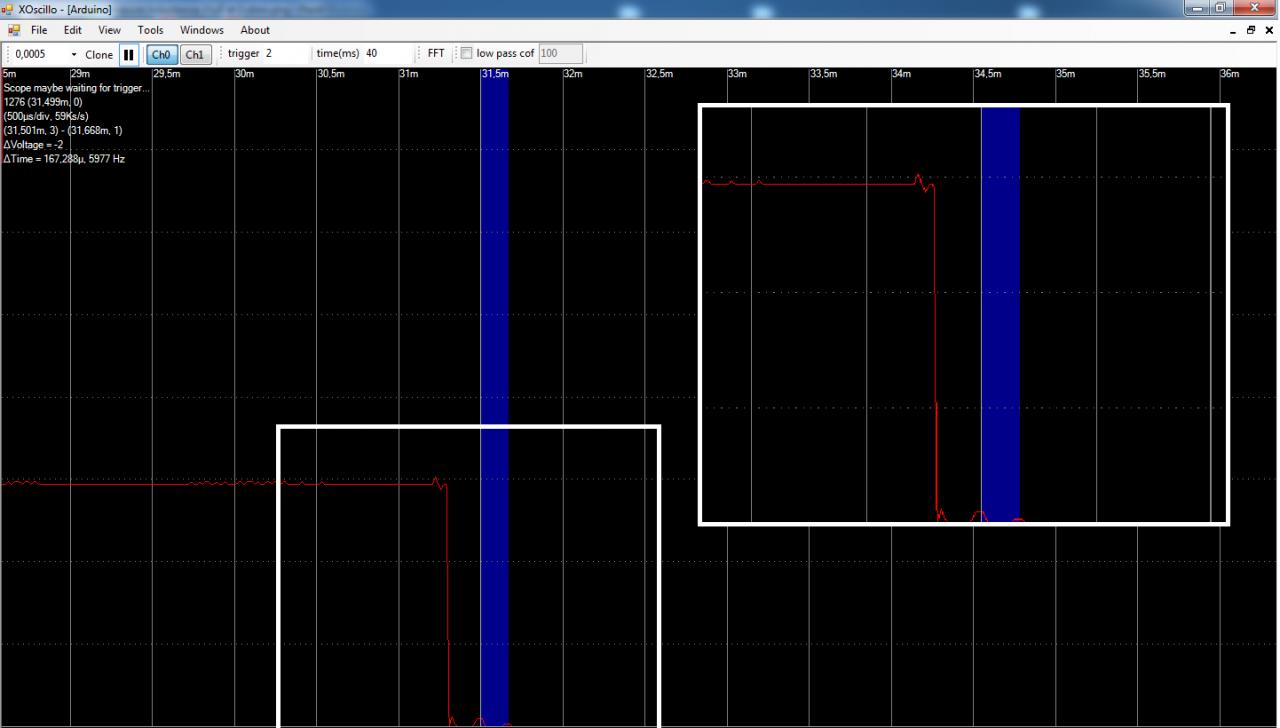The height and width of the screenshot is (728, 1280).
Task: Open the File menu
Action: pyautogui.click(x=38, y=30)
